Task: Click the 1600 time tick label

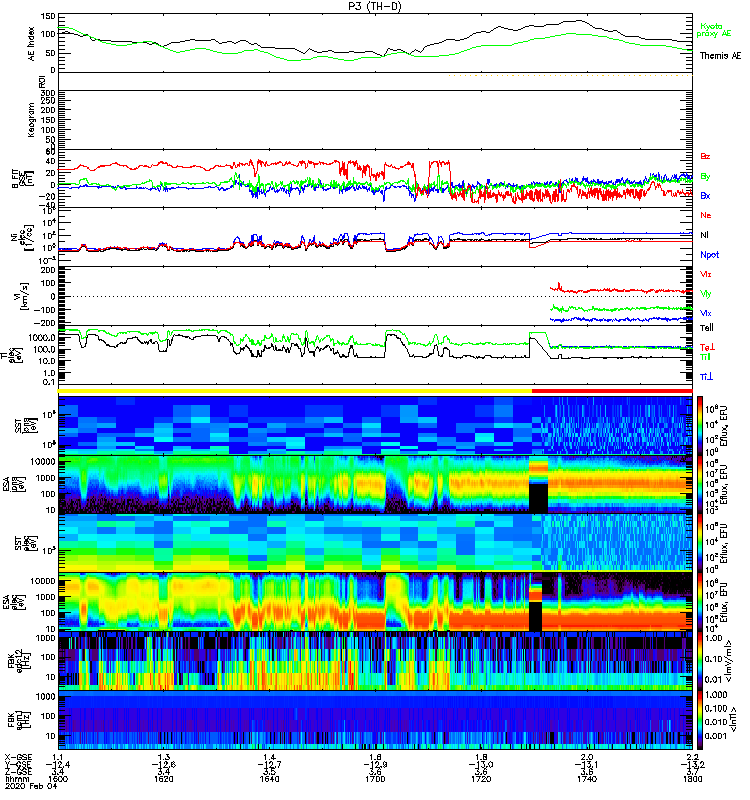Action: (x=58, y=779)
